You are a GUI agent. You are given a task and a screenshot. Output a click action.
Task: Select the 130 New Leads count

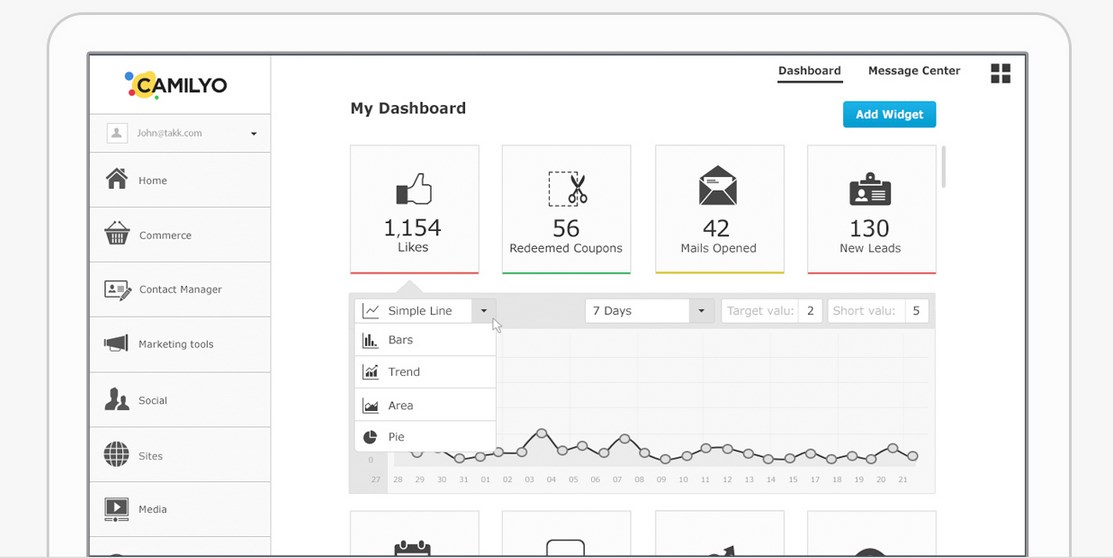869,229
